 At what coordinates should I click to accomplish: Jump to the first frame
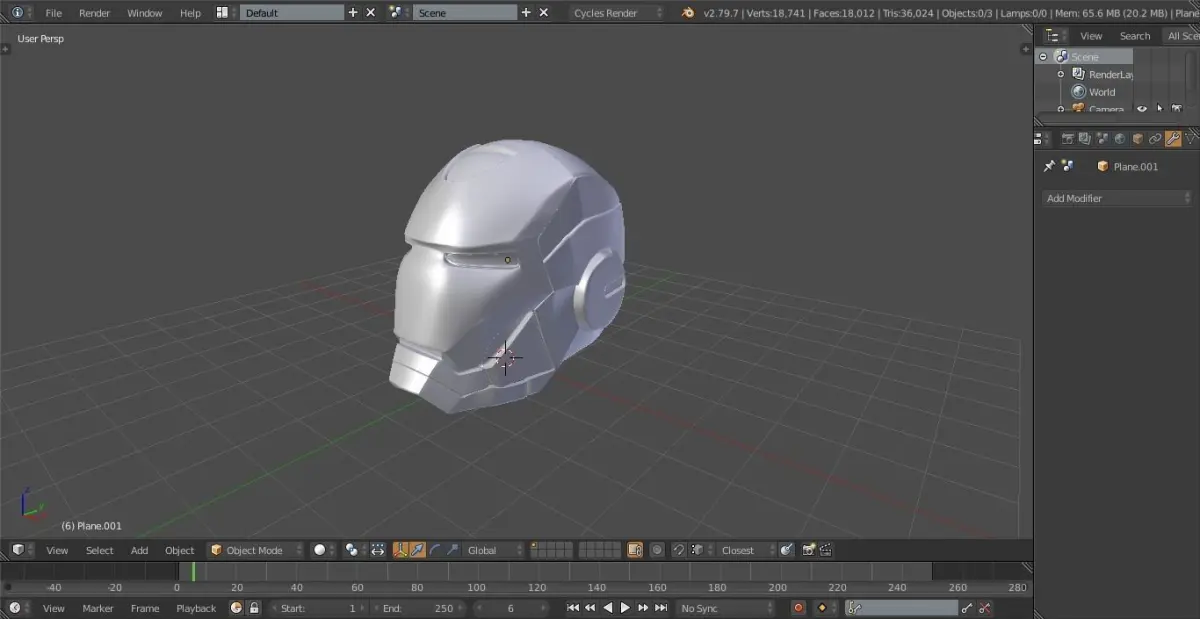573,608
